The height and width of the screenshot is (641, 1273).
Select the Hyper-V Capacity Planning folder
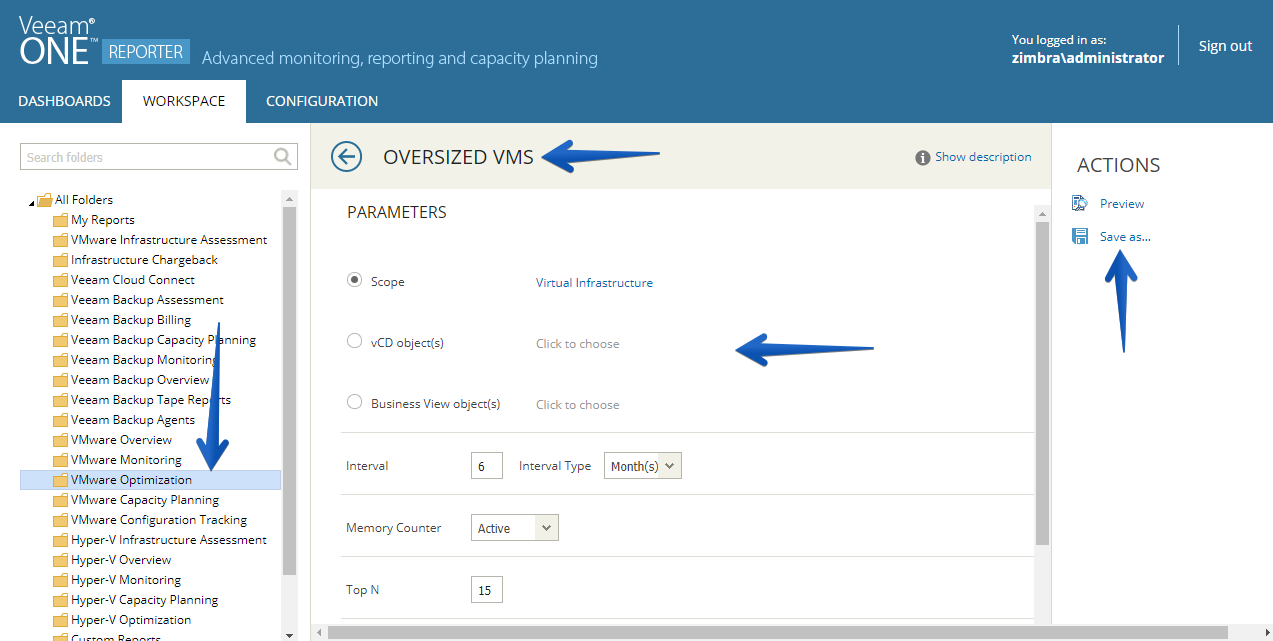pos(144,600)
